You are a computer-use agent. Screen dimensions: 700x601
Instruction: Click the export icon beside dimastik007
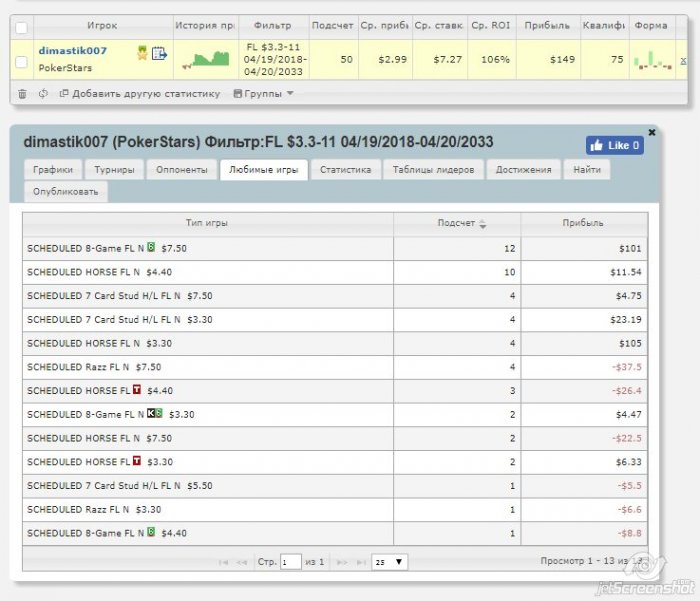tap(159, 54)
